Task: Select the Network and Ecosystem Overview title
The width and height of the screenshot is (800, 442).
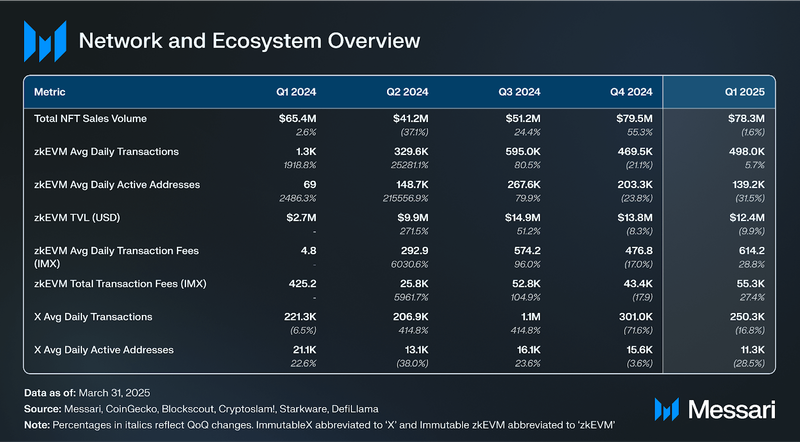Action: [x=249, y=41]
